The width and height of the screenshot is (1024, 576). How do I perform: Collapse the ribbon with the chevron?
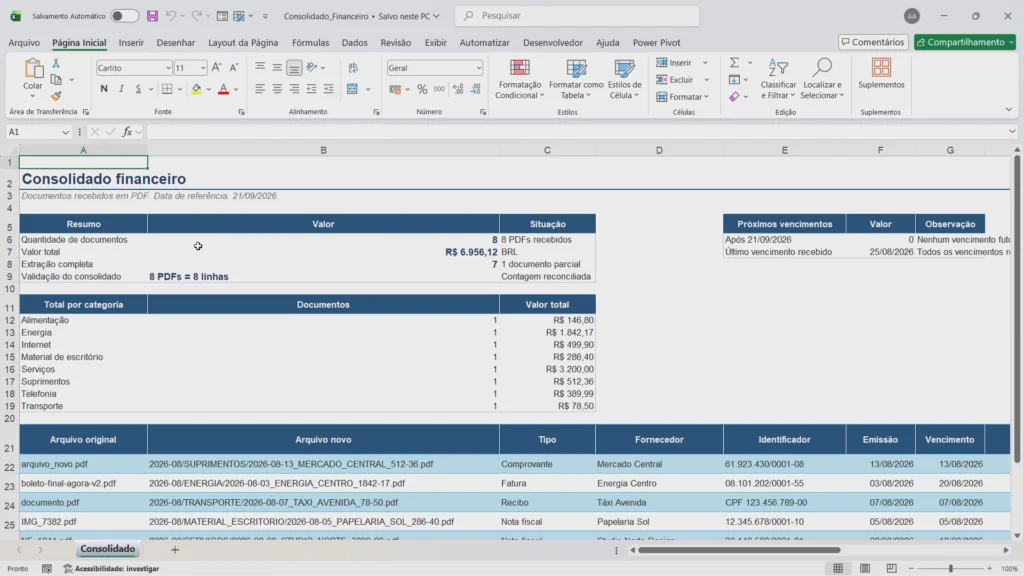pos(1009,110)
